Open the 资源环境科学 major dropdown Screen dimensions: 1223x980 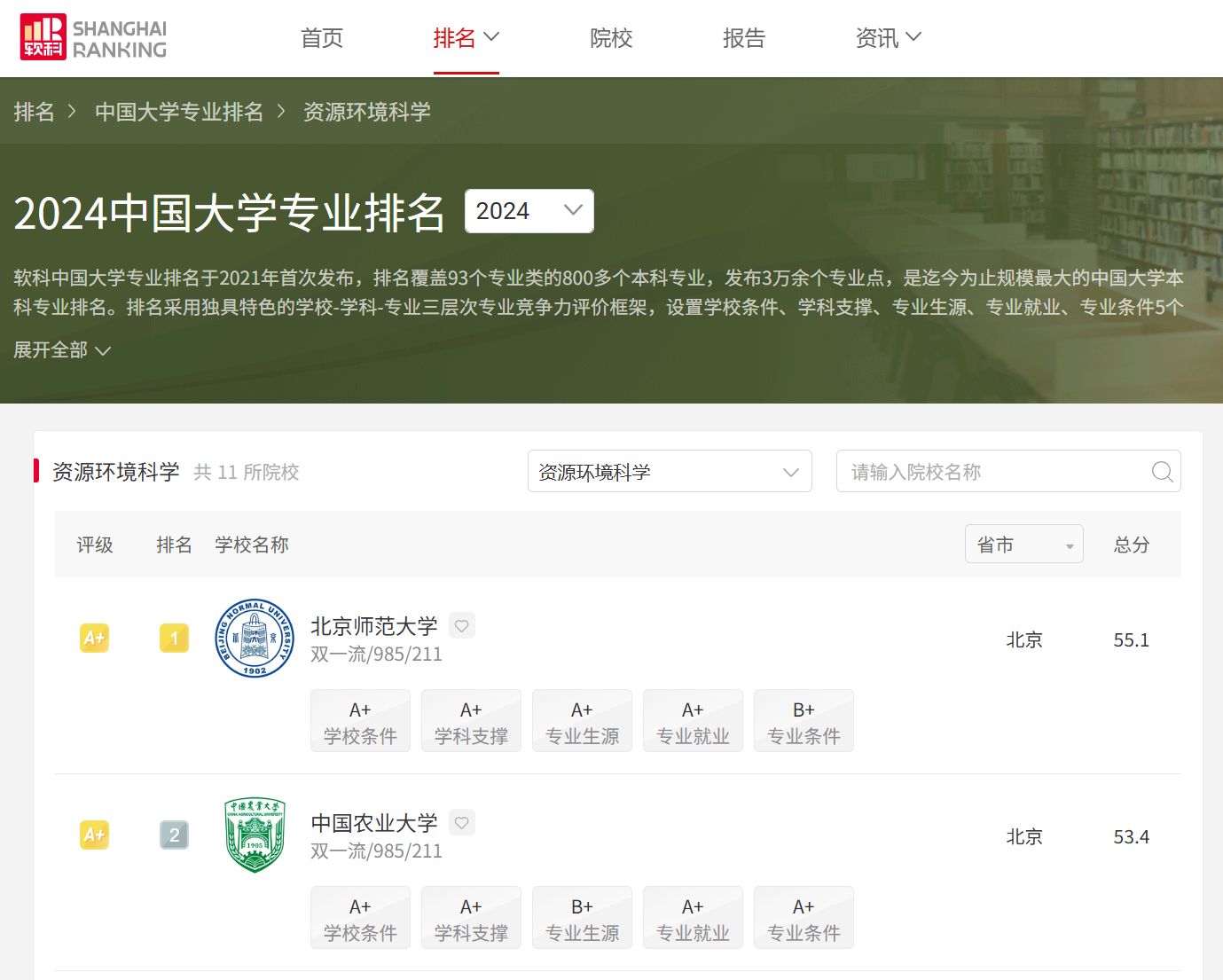[670, 472]
